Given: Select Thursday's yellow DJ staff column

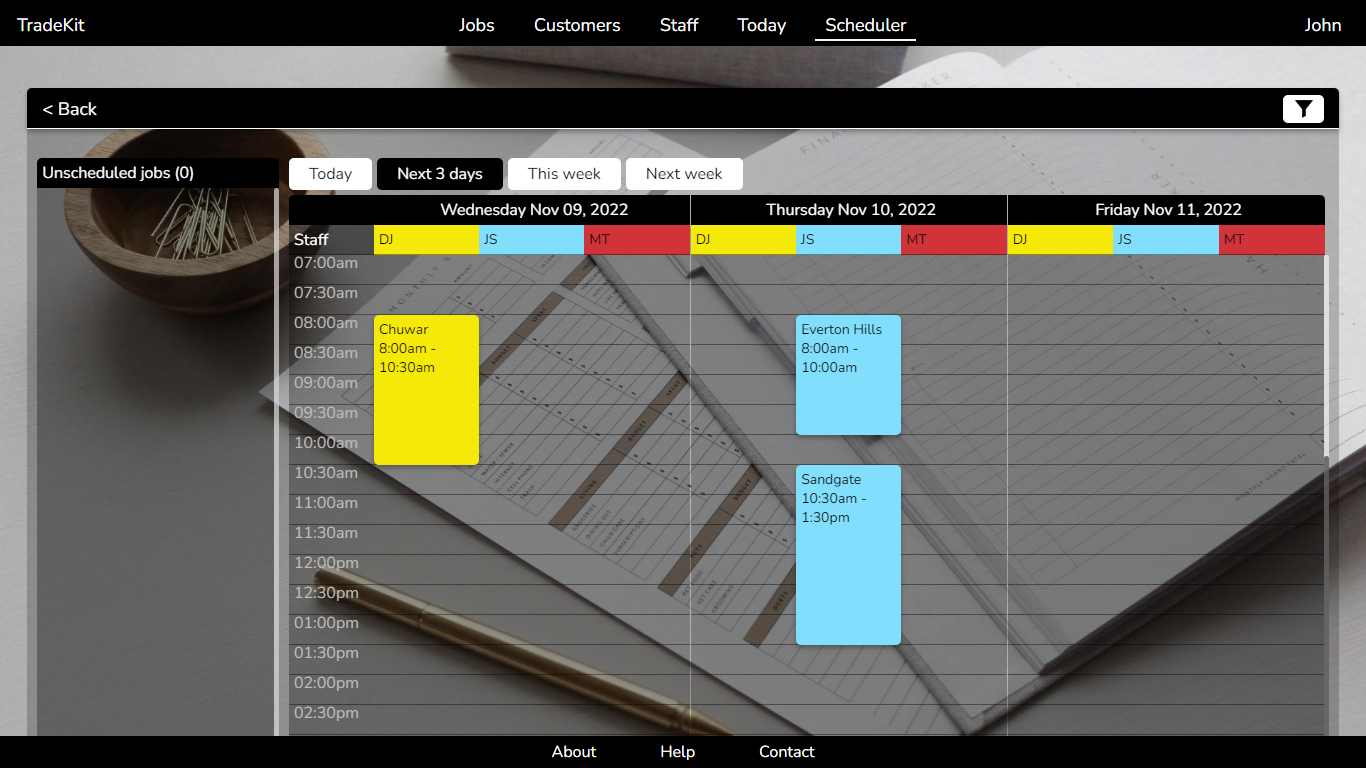Looking at the screenshot, I should tap(743, 240).
